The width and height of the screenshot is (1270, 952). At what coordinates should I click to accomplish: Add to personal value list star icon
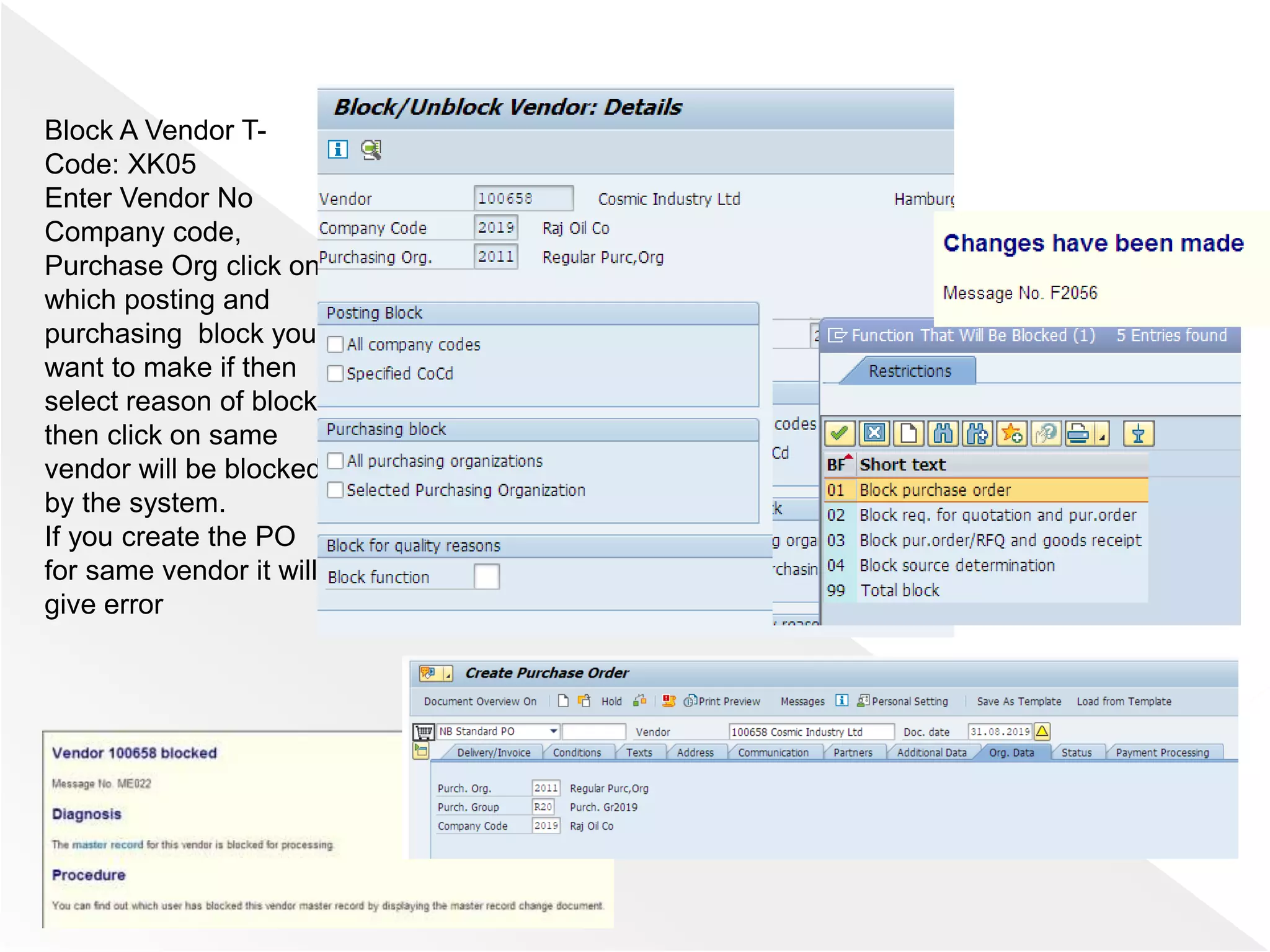click(x=1011, y=433)
